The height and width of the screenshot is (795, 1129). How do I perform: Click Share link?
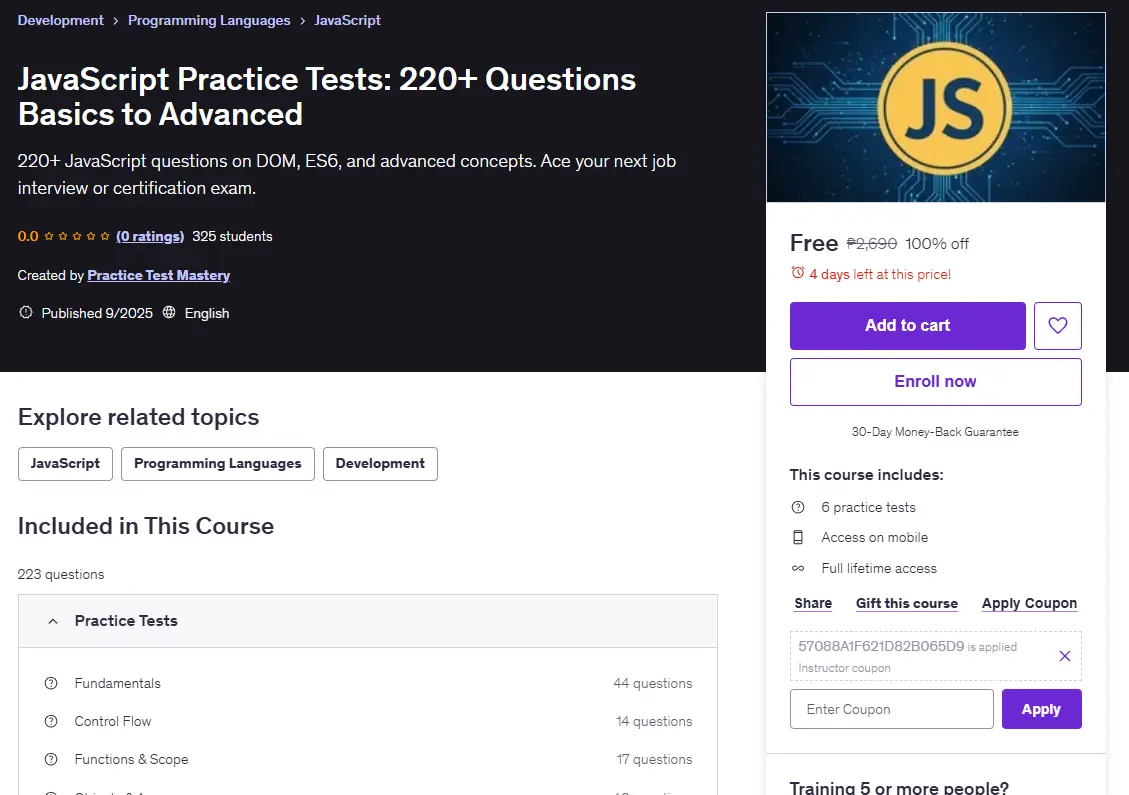(x=813, y=603)
